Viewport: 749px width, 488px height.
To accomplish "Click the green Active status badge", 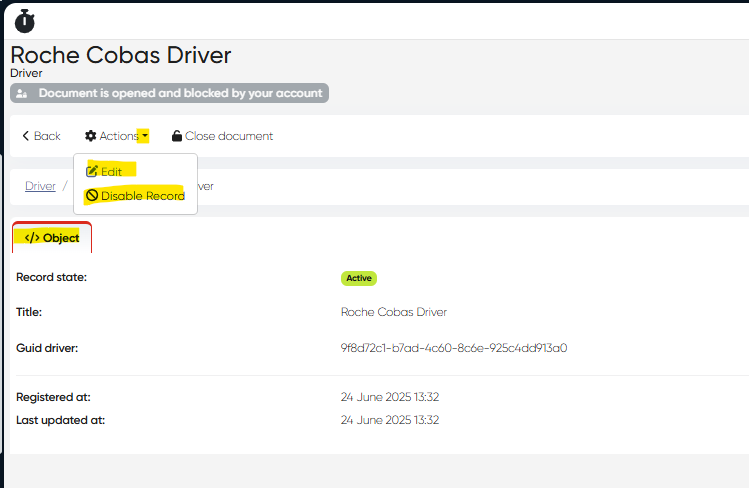I will coord(359,278).
